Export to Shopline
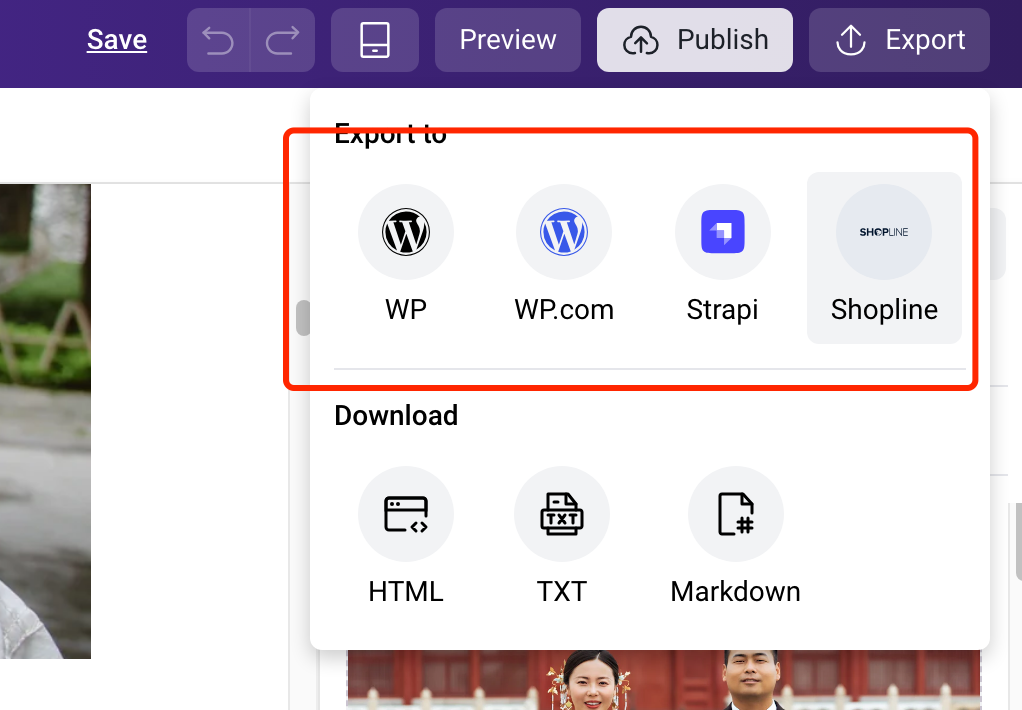The height and width of the screenshot is (710, 1022). [884, 258]
